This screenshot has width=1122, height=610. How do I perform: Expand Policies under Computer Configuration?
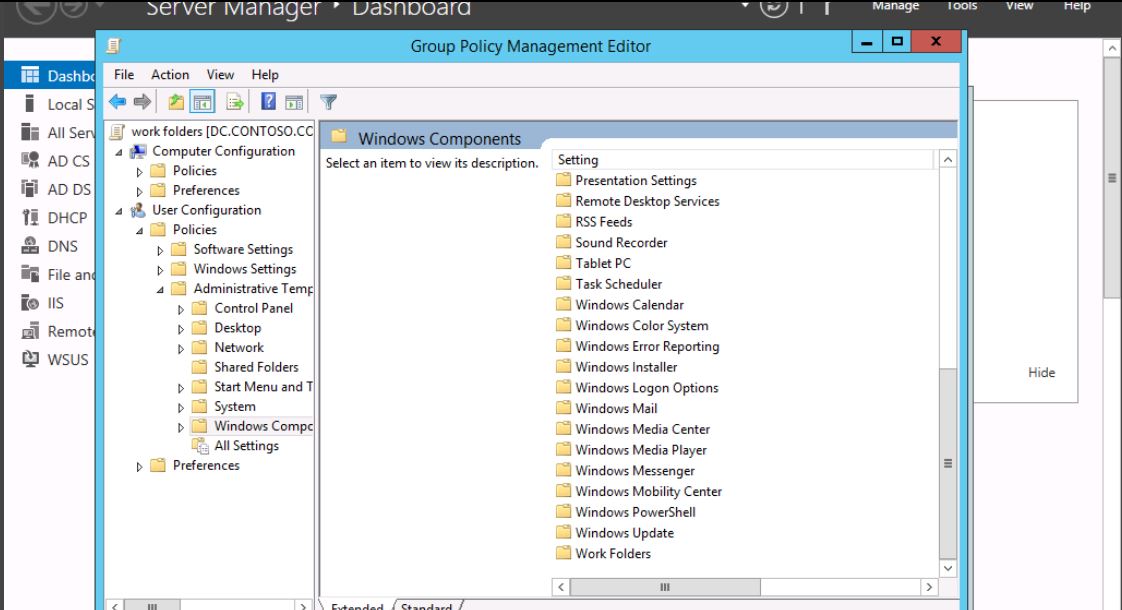140,172
